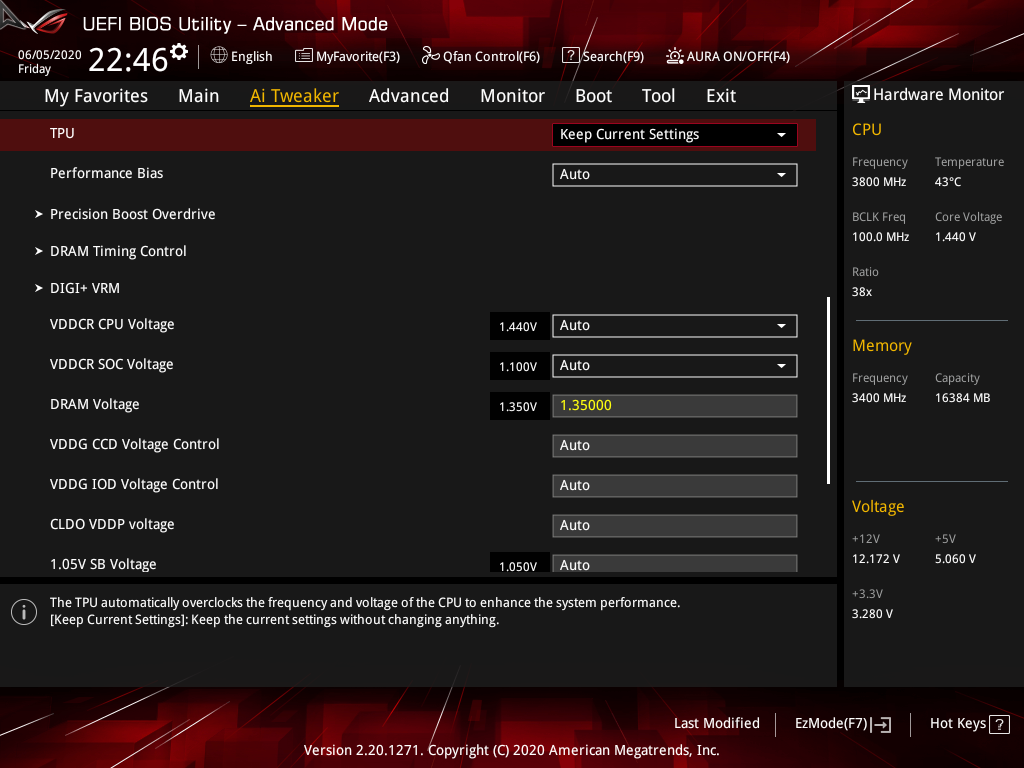
Task: Click Last Modified button
Action: [716, 723]
